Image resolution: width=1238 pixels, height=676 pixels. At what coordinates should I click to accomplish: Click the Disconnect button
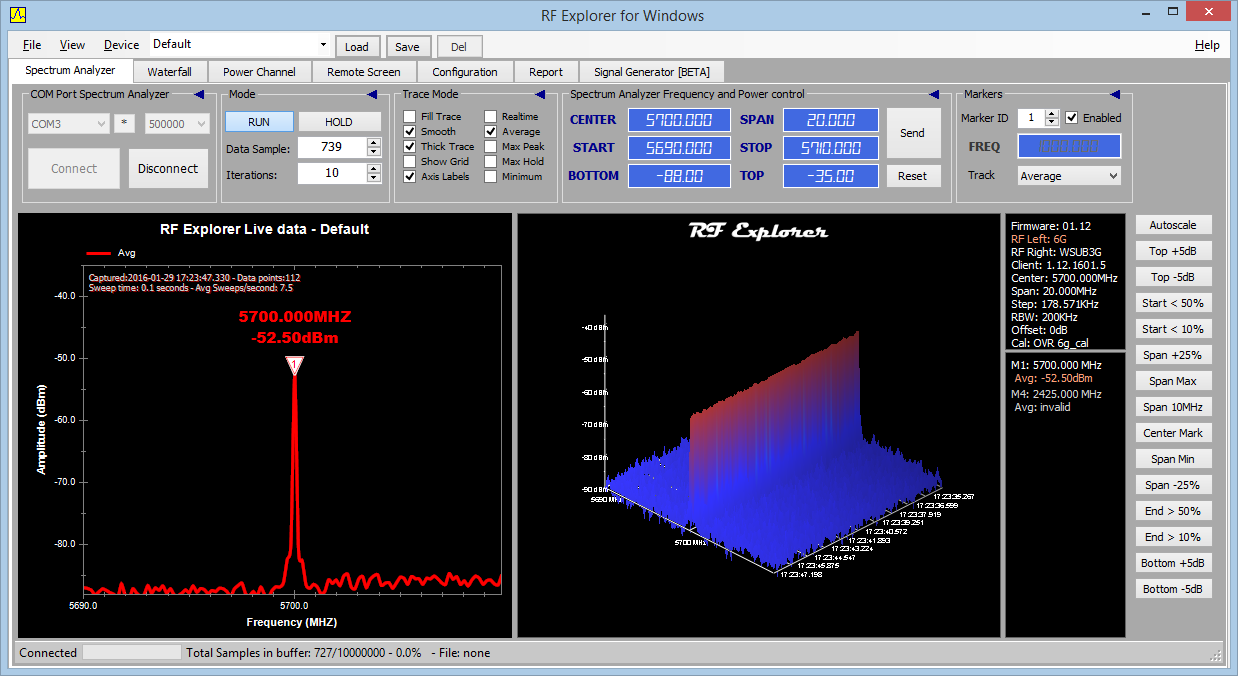coord(168,169)
